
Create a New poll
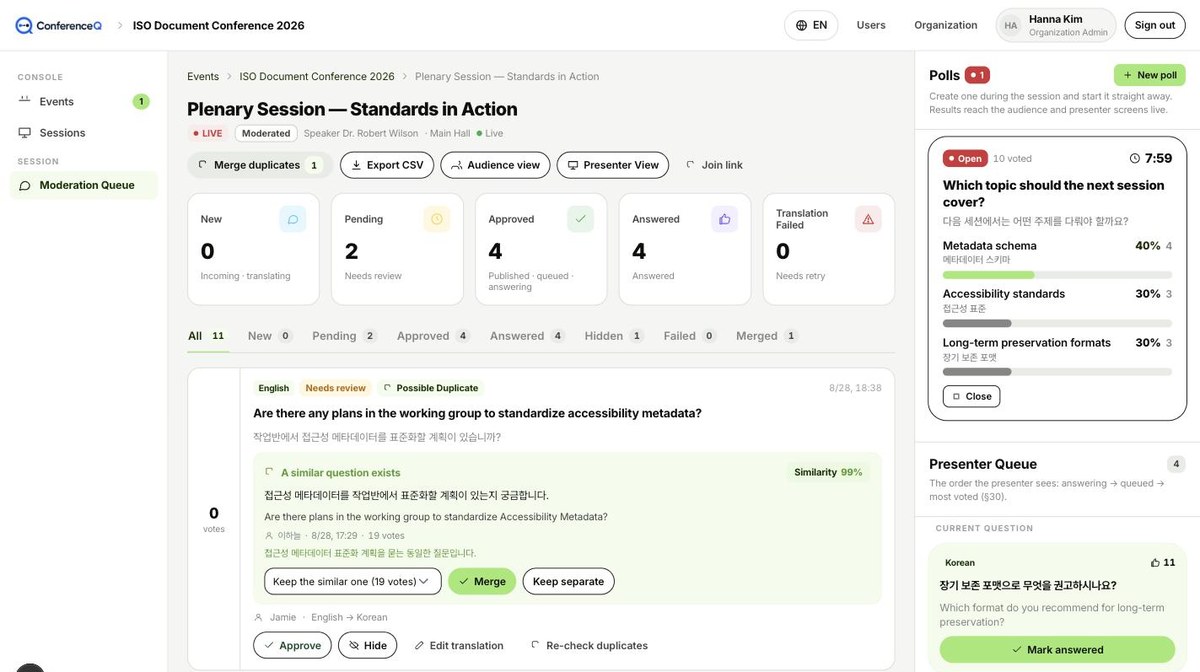(x=1149, y=75)
